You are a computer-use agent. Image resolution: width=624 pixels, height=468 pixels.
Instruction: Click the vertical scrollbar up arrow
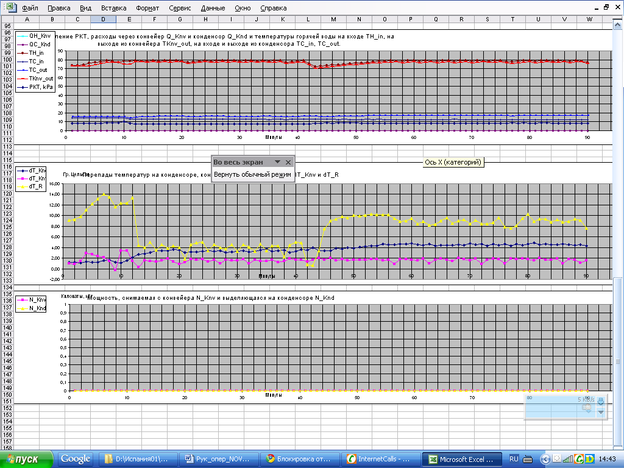tap(617, 25)
